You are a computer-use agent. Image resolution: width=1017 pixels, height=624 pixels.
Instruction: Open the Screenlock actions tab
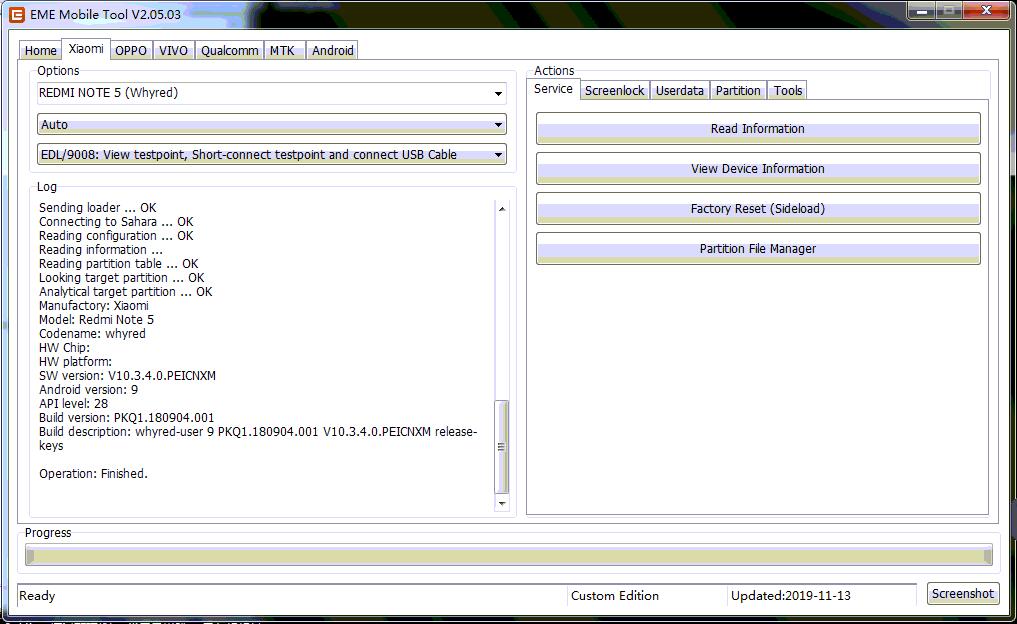click(x=615, y=91)
